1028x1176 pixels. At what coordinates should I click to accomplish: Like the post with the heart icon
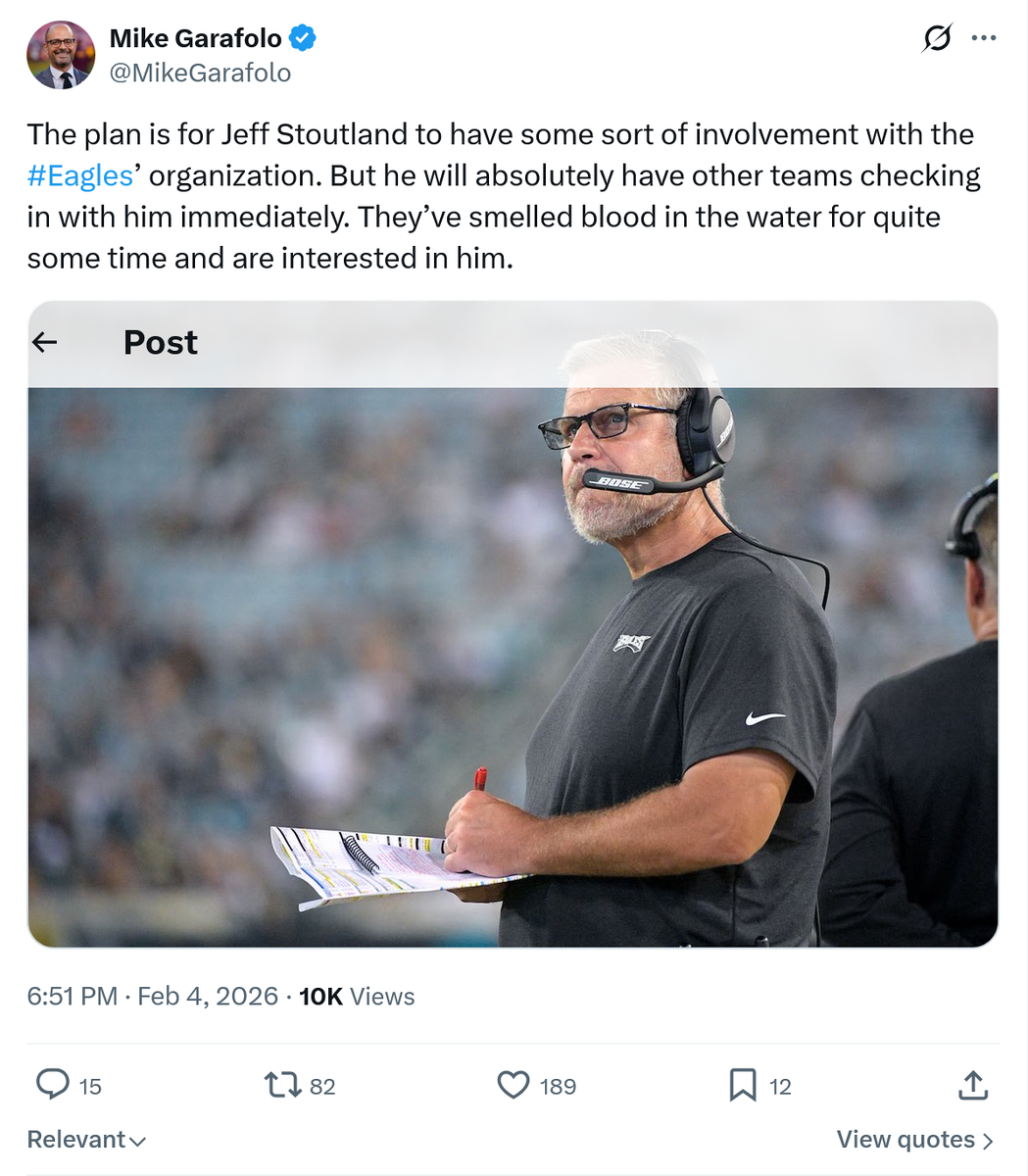tap(514, 1085)
